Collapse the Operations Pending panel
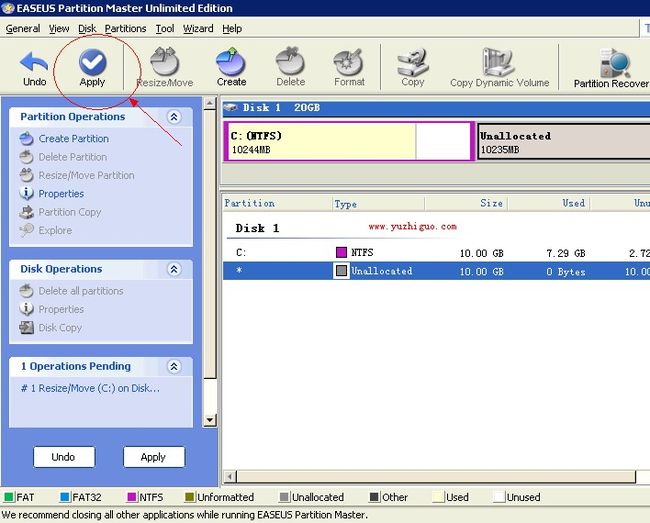This screenshot has width=650, height=523. point(174,366)
